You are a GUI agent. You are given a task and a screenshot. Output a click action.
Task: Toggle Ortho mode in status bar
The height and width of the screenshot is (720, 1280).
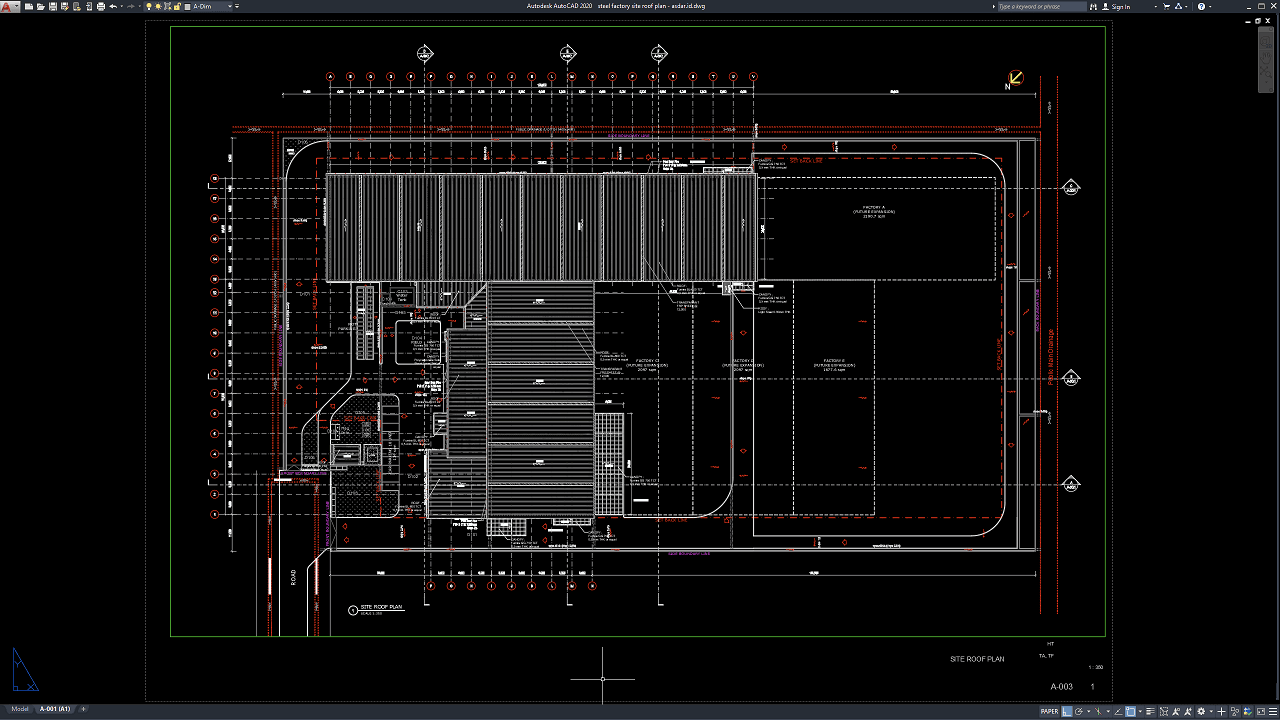coord(1067,712)
